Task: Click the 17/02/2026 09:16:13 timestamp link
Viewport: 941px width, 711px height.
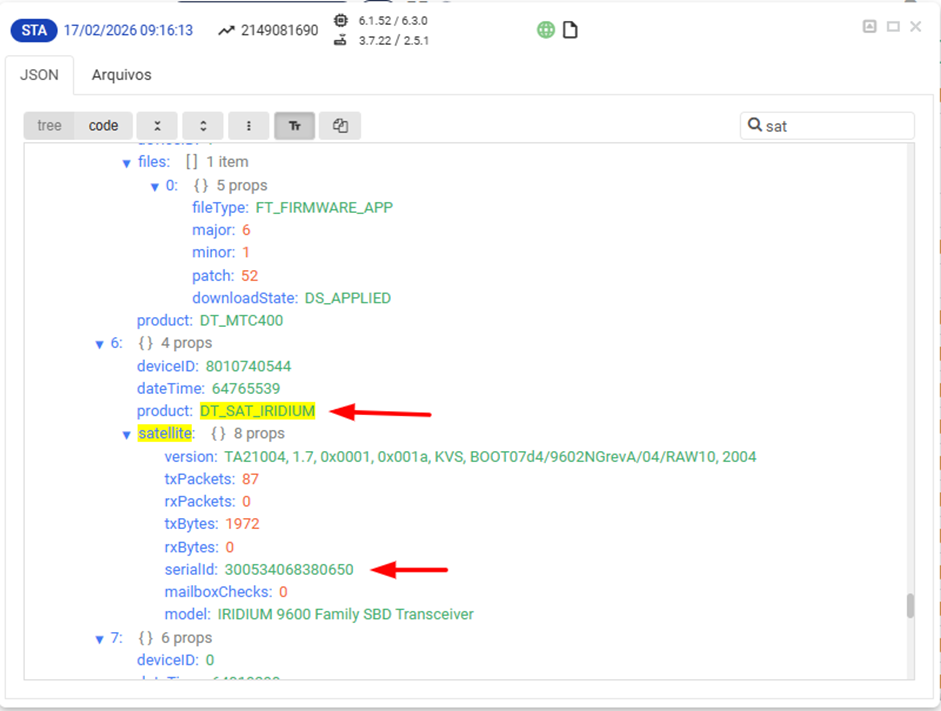Action: 128,30
